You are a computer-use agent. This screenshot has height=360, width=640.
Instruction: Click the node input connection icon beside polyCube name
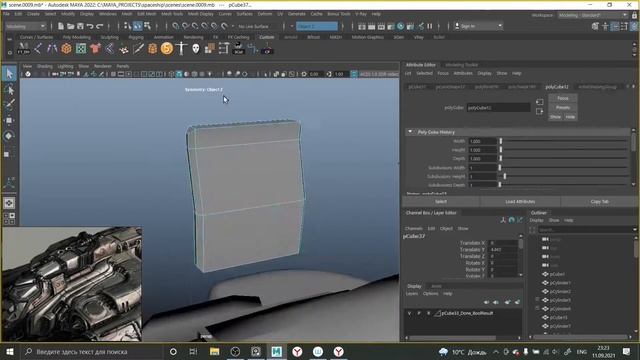point(540,102)
